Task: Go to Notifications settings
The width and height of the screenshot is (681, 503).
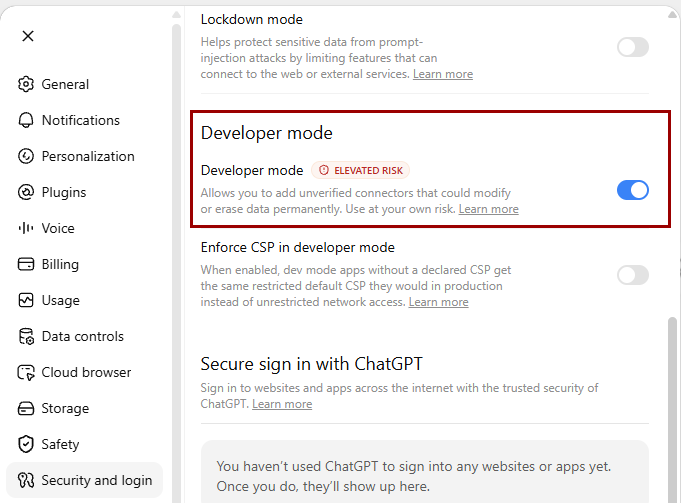Action: [85, 120]
